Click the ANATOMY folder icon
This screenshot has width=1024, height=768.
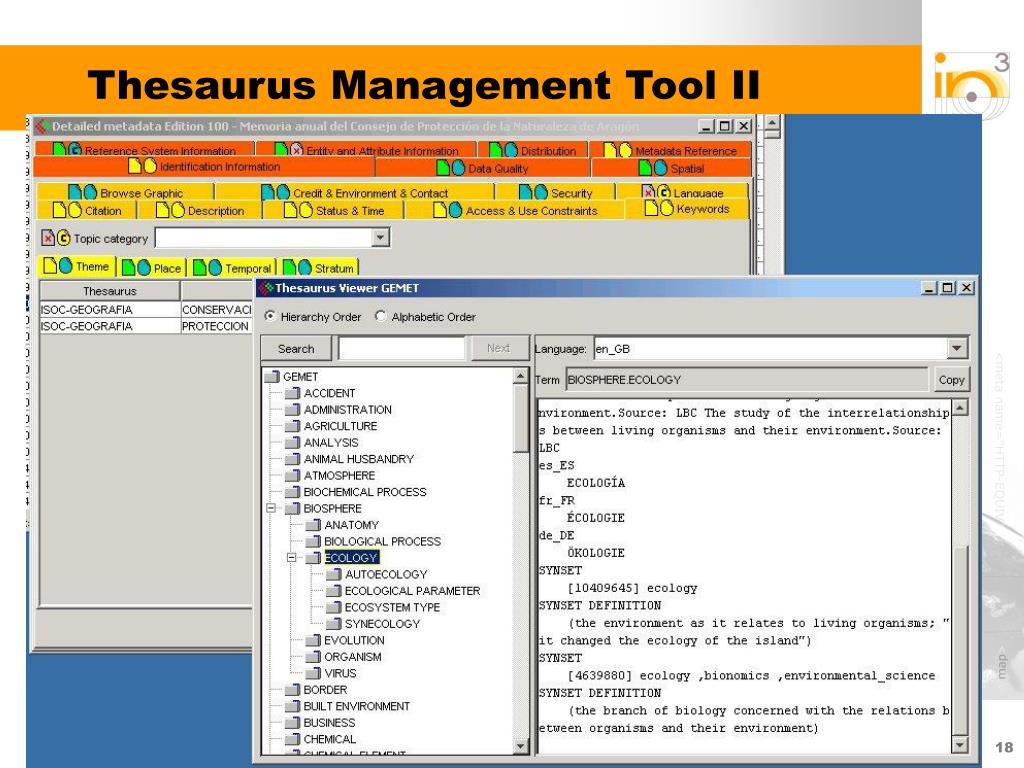pos(313,525)
